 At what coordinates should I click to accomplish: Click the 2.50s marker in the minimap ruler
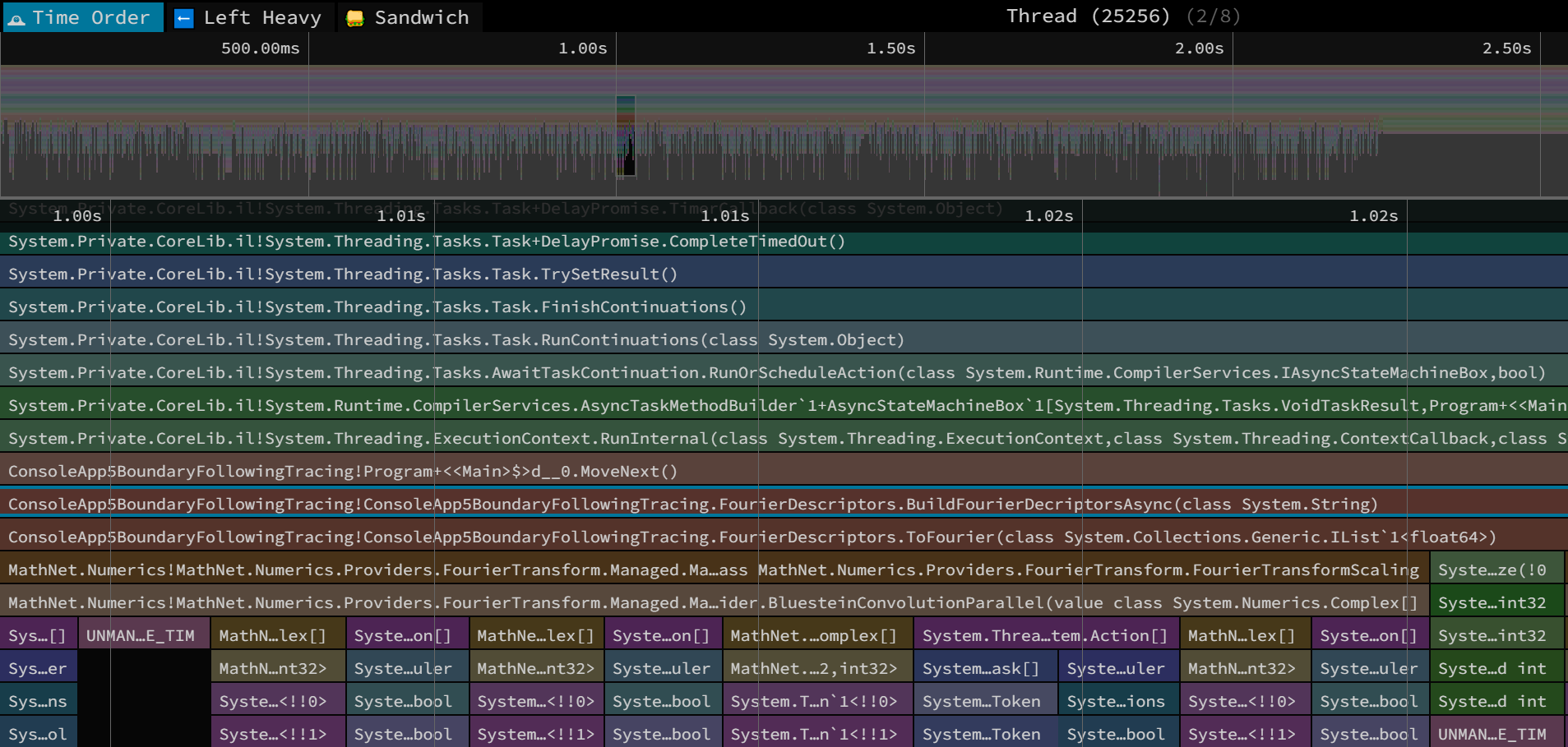1506,48
